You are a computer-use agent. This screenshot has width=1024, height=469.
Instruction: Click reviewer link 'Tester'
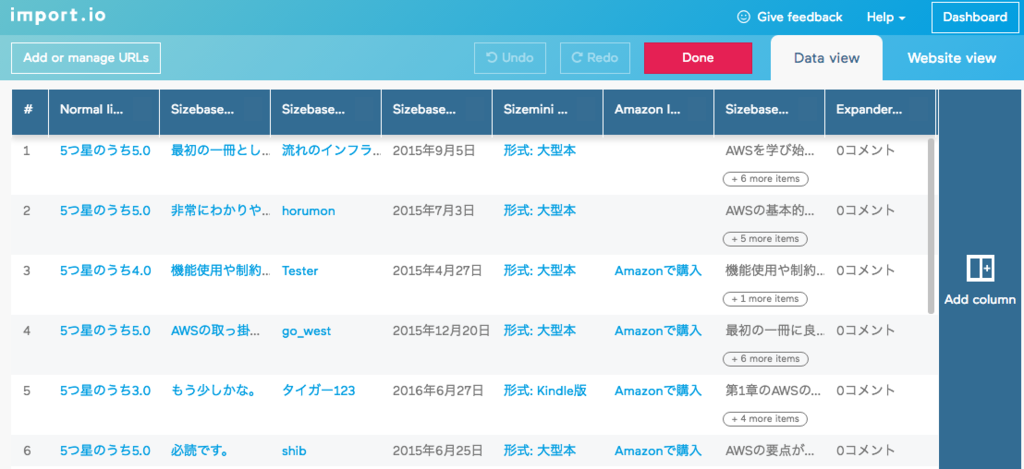[300, 271]
